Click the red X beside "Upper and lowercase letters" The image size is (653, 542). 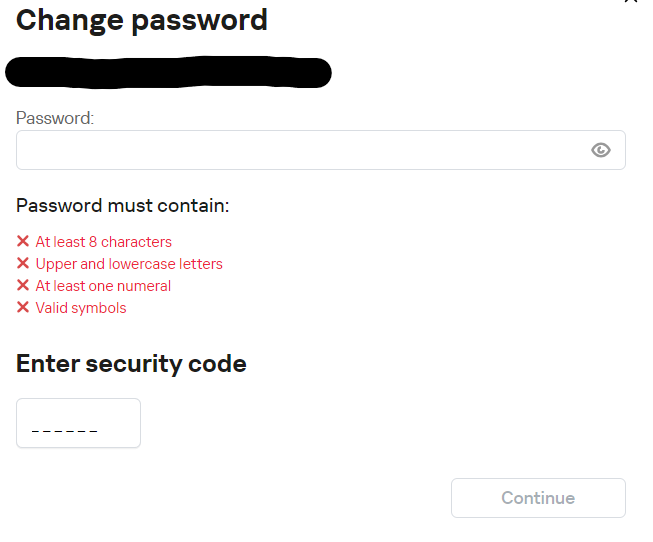[23, 264]
